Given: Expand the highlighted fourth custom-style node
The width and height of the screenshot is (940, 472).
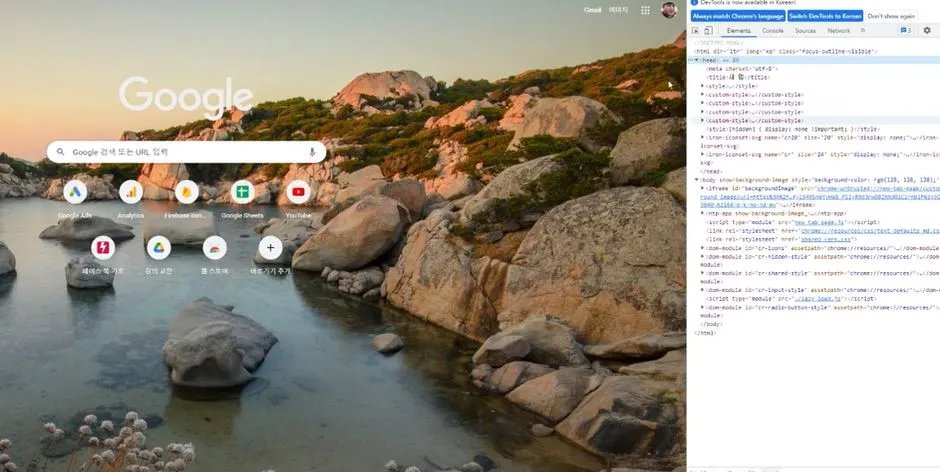Looking at the screenshot, I should [x=703, y=121].
